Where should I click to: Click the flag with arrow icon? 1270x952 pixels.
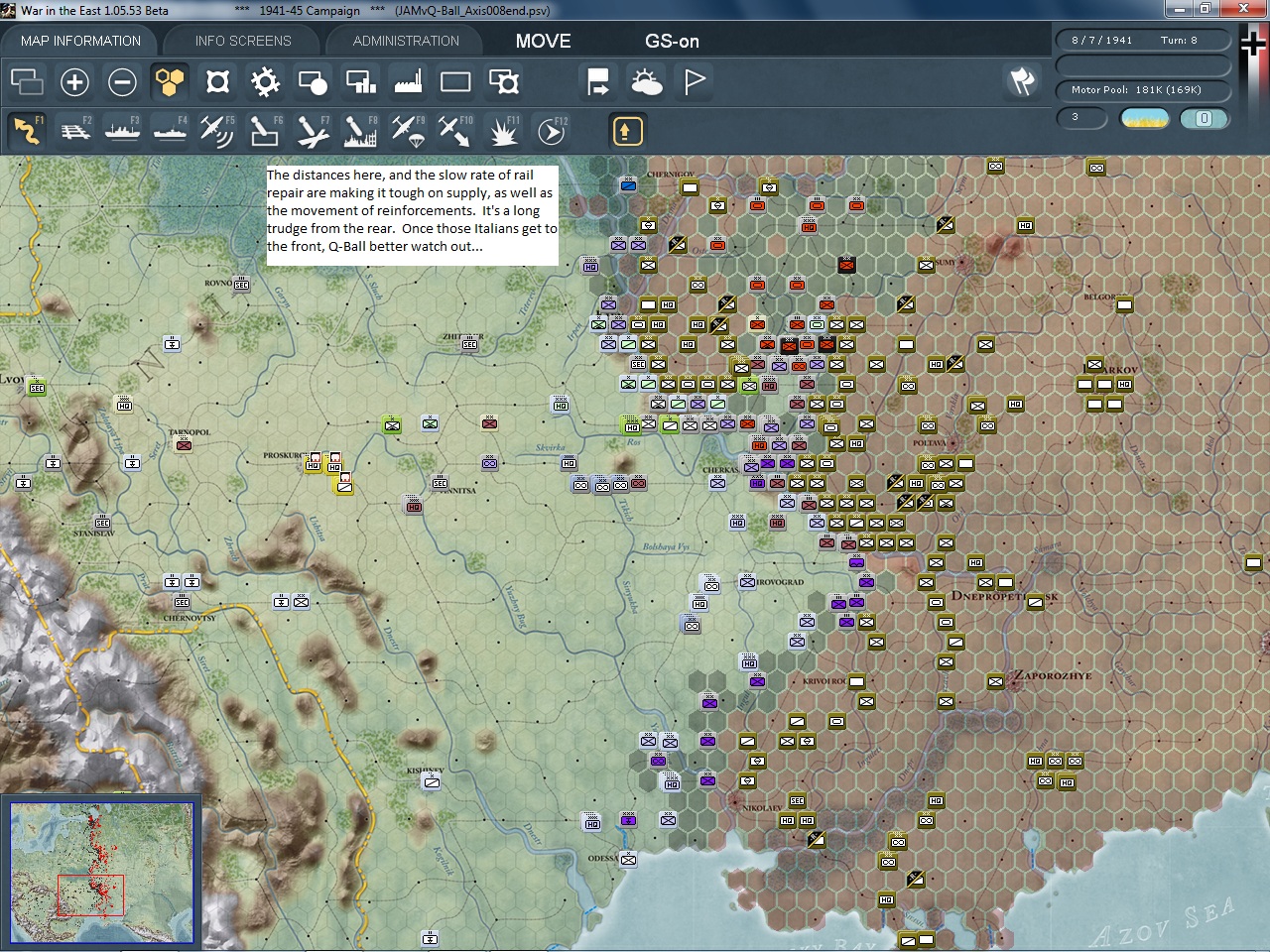click(x=598, y=81)
